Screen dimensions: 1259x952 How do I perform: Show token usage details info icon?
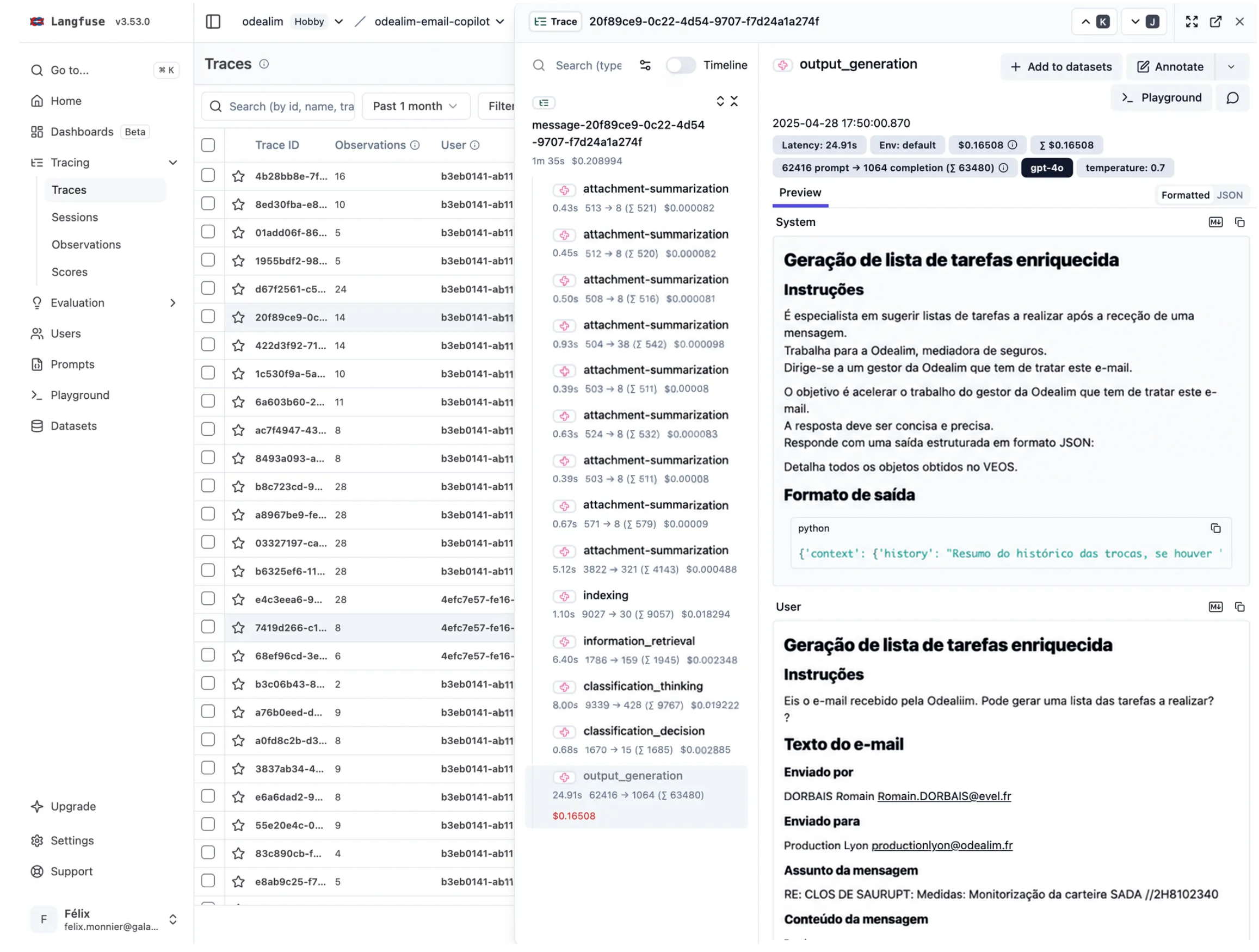tap(1003, 168)
